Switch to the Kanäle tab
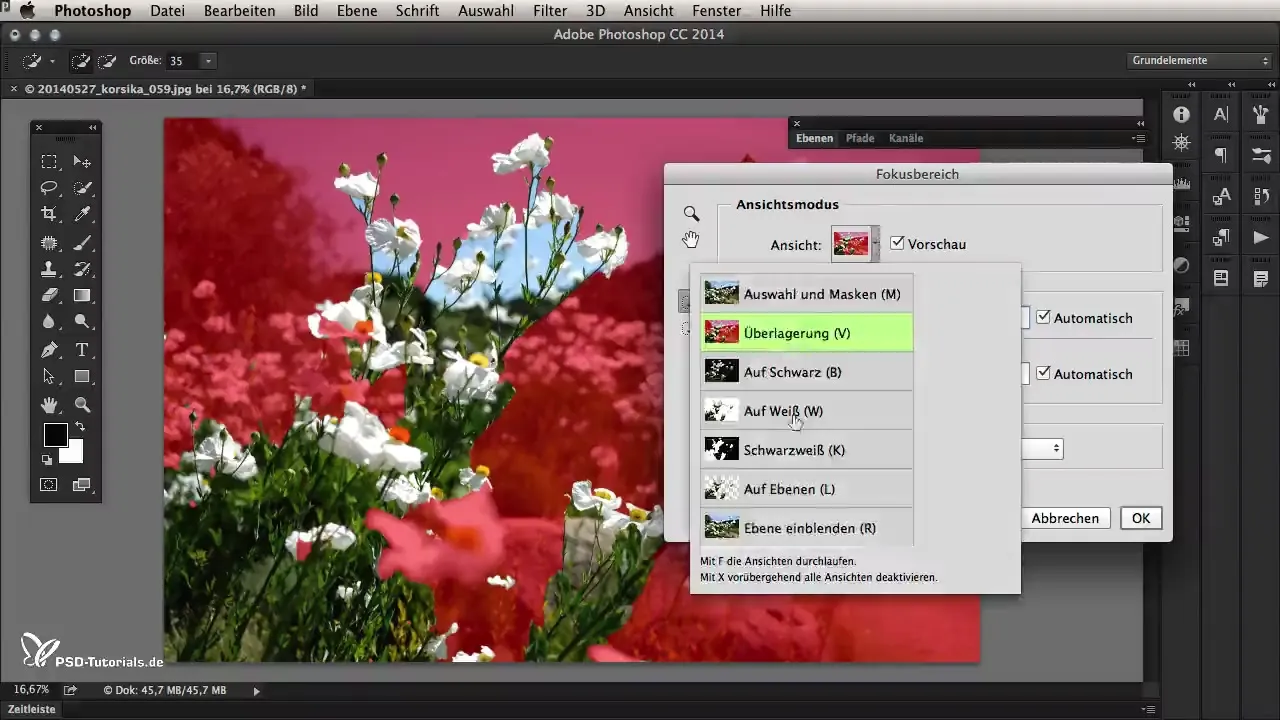Screen dimensions: 1280x720 pos(906,138)
